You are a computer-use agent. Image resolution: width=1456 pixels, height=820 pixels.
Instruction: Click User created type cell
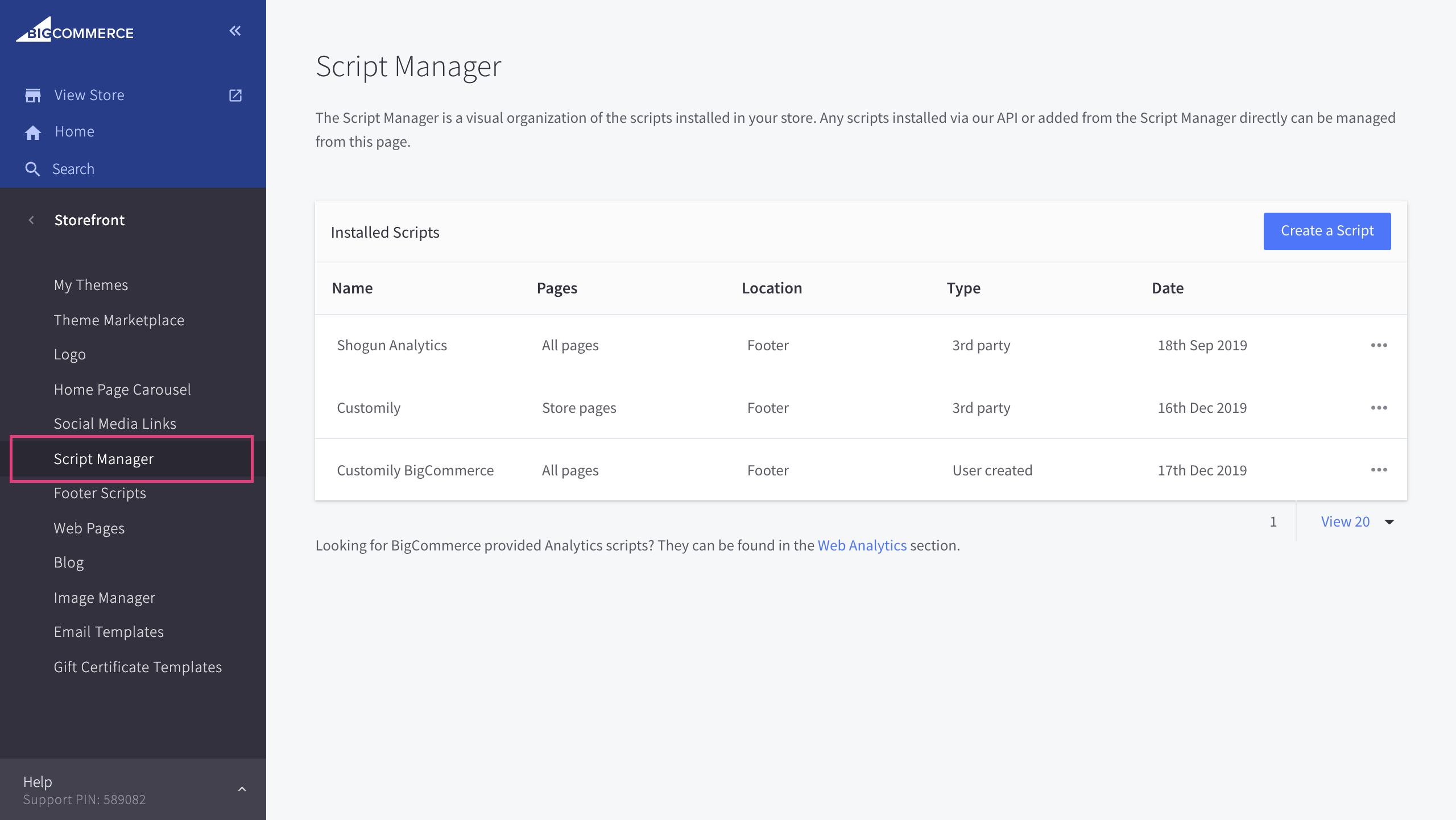pyautogui.click(x=992, y=470)
